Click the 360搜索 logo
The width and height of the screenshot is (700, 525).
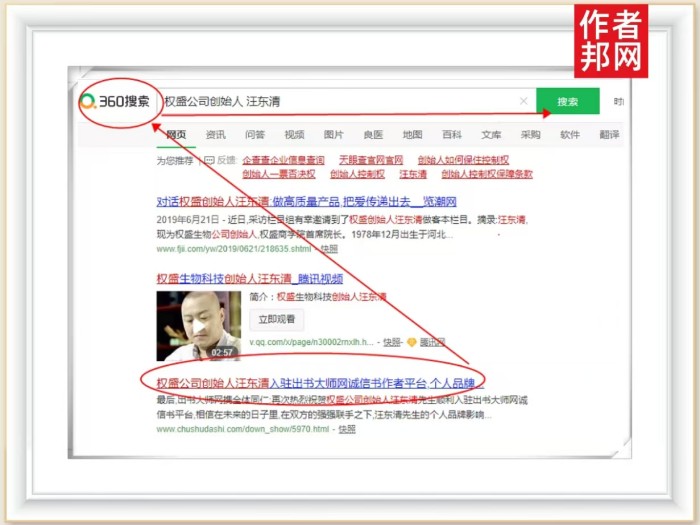pyautogui.click(x=118, y=101)
